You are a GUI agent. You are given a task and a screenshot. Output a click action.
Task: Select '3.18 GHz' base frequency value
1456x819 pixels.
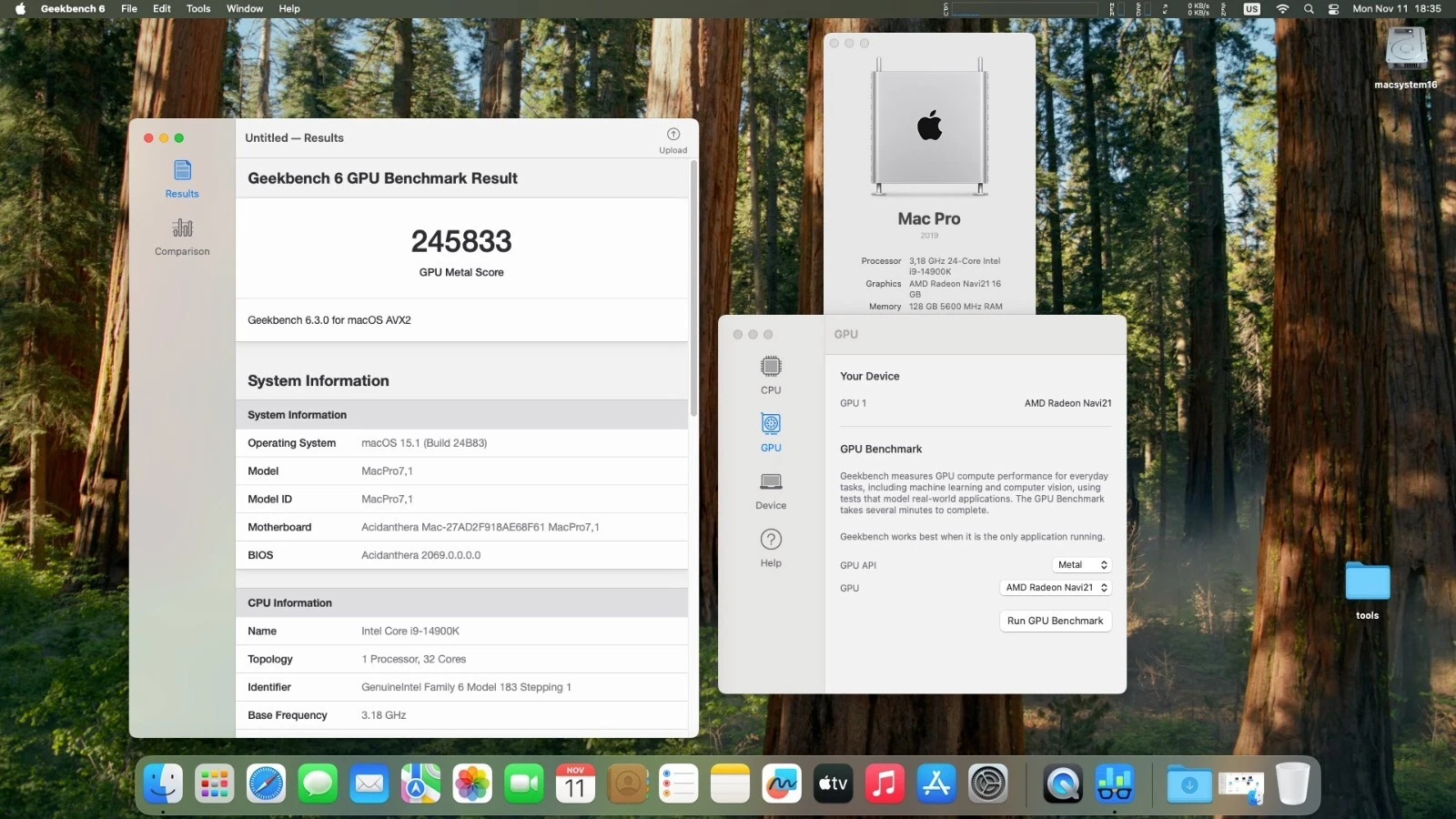[384, 715]
